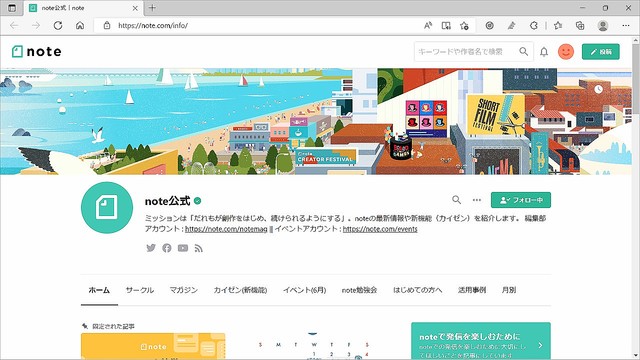Click the browser address bar URL
This screenshot has height=360, width=640.
coord(153,25)
